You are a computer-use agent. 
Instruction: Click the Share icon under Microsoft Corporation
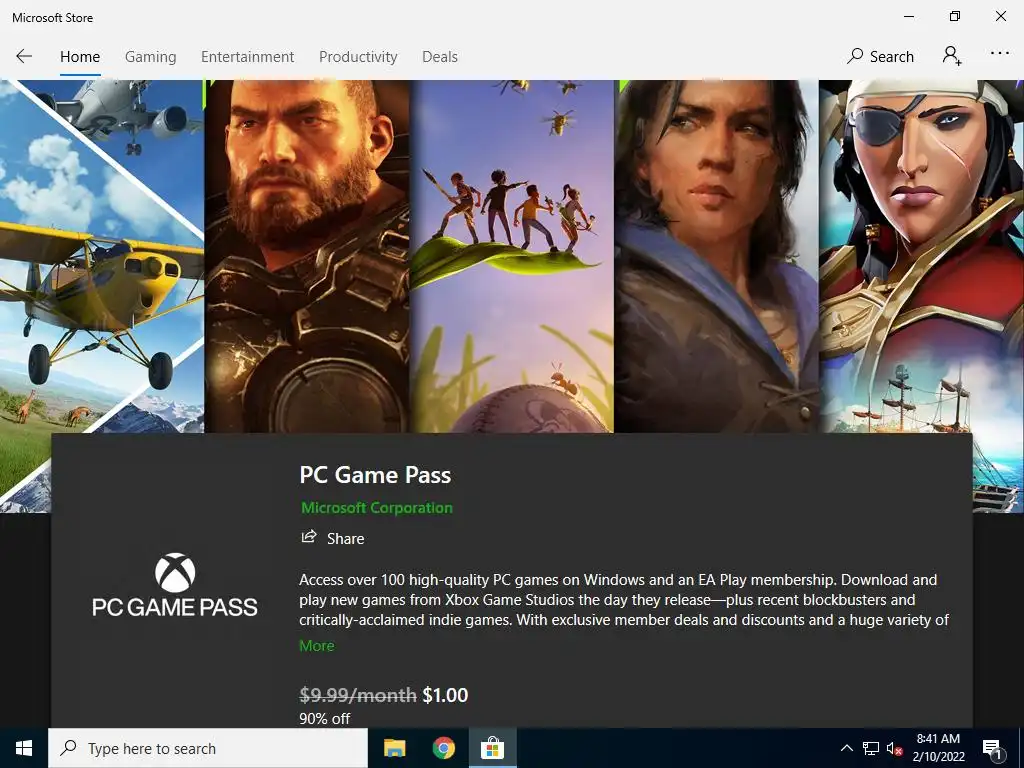[x=308, y=537]
